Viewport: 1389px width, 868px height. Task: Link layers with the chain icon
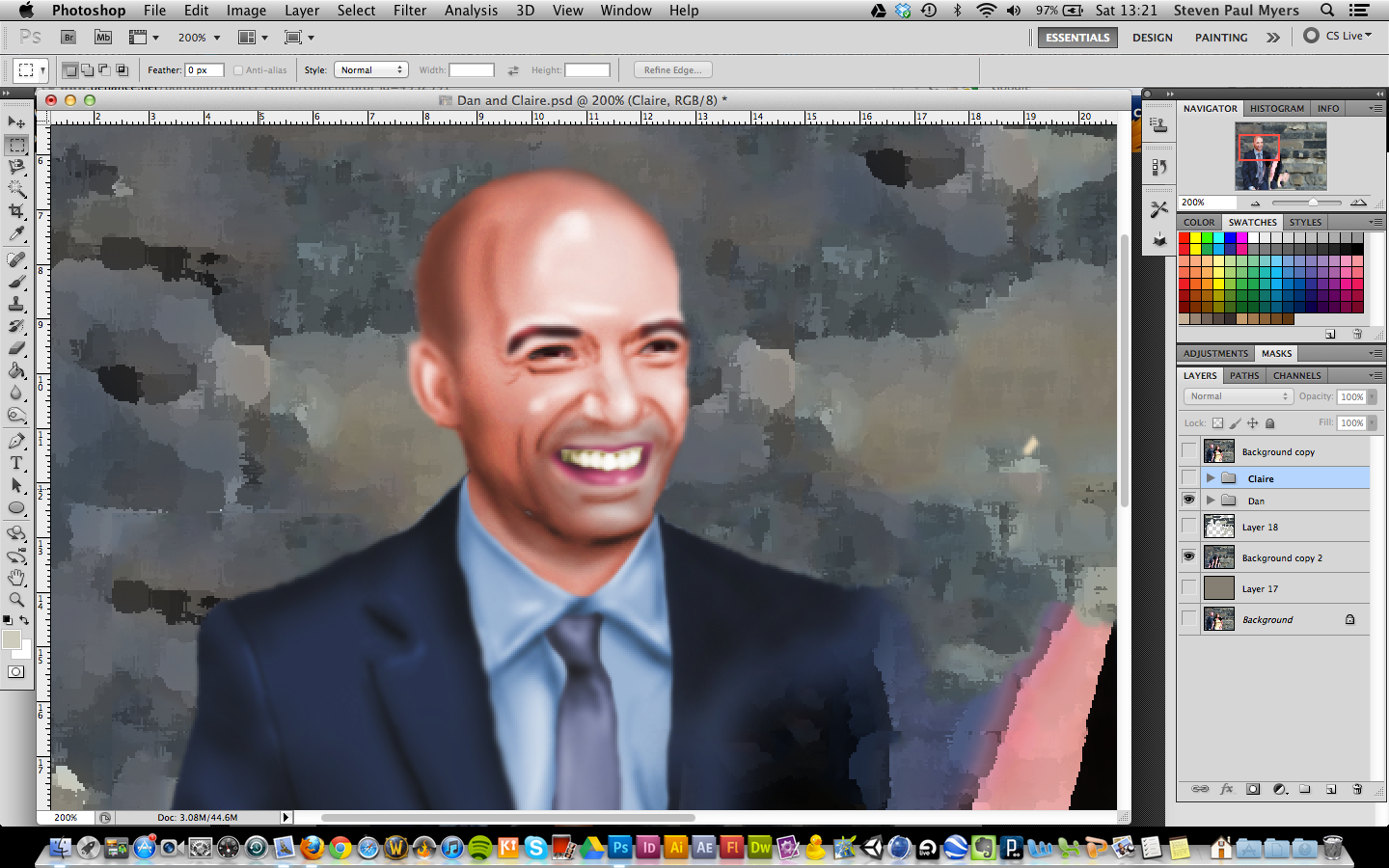click(x=1200, y=789)
